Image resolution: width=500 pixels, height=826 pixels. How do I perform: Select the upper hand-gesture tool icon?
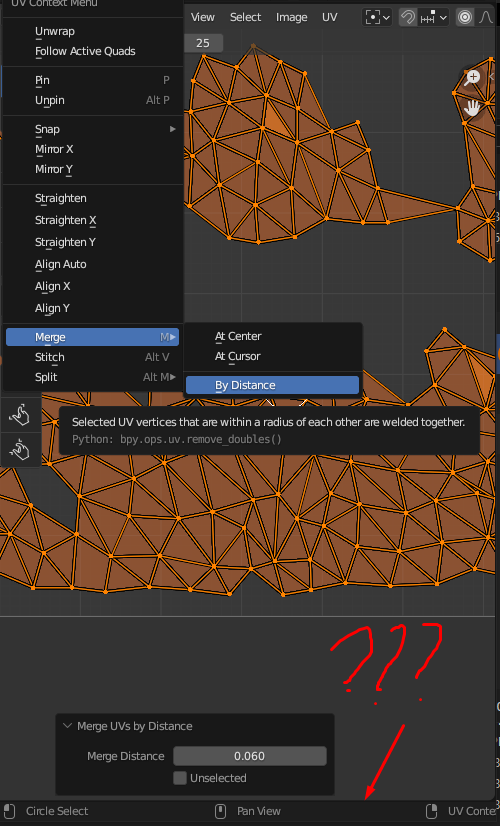20,415
